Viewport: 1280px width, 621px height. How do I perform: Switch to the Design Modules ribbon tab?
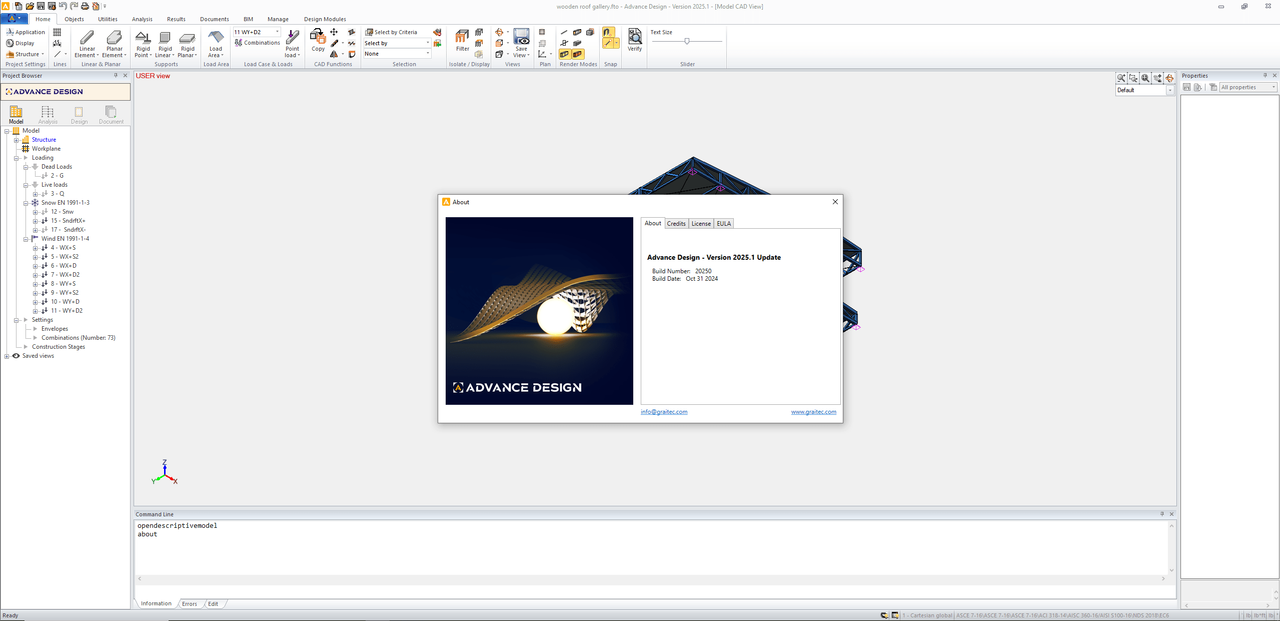(325, 19)
